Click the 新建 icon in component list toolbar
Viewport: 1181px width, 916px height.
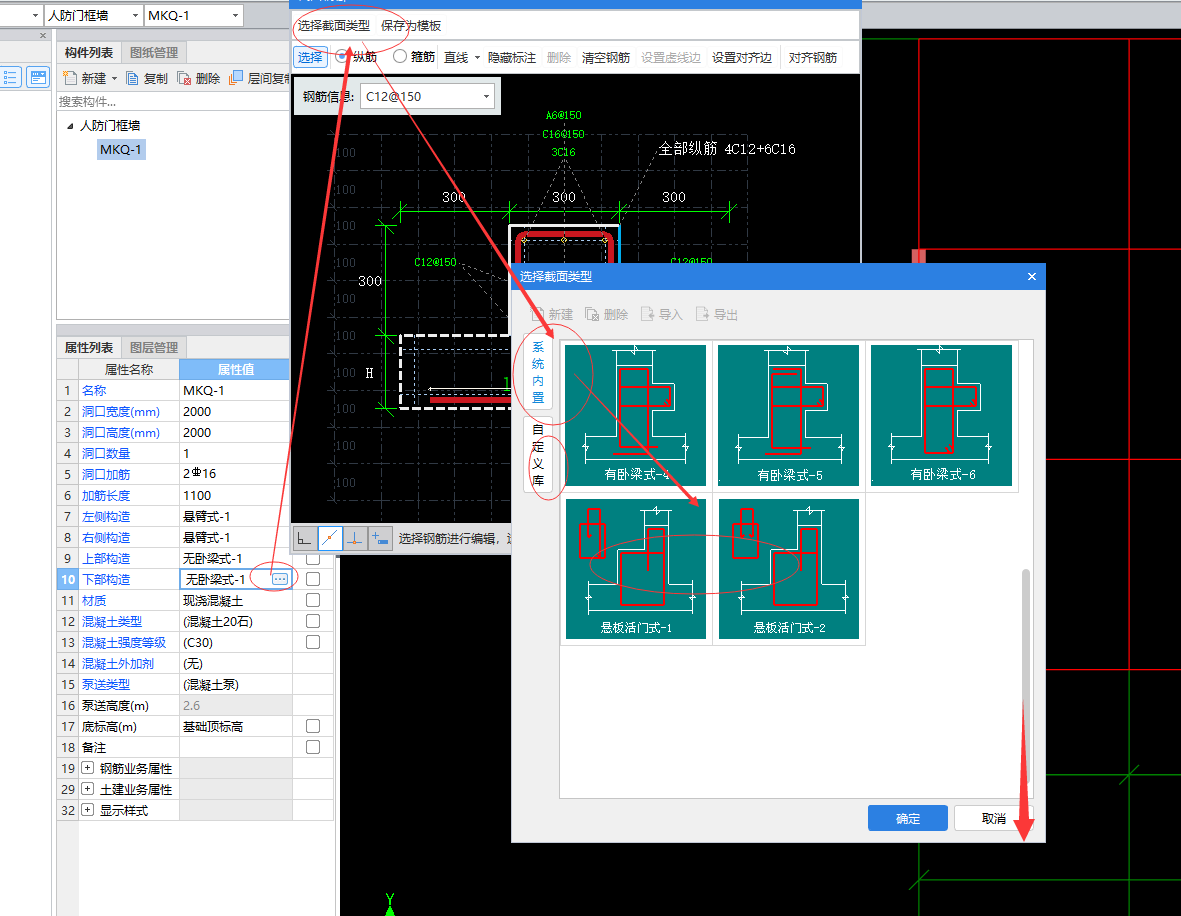(70, 78)
